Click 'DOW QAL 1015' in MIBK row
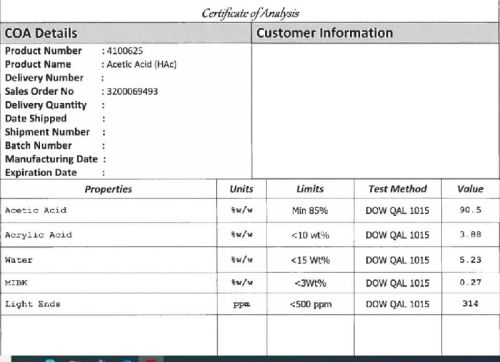Screen dimensions: 500x362 pos(397,283)
